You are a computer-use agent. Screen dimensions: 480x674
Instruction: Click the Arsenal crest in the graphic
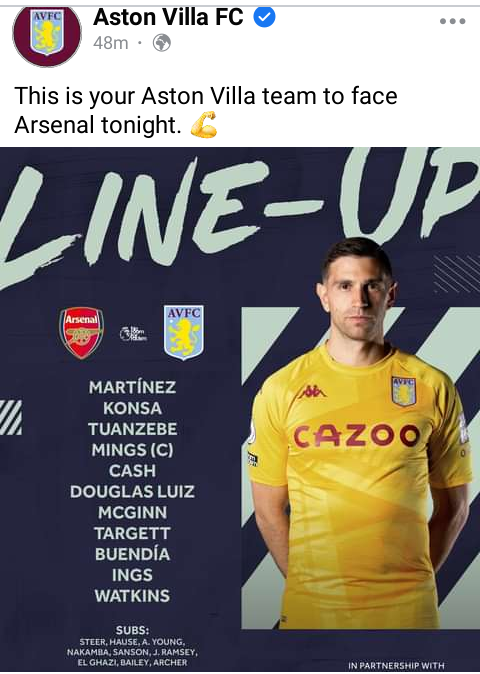82,333
